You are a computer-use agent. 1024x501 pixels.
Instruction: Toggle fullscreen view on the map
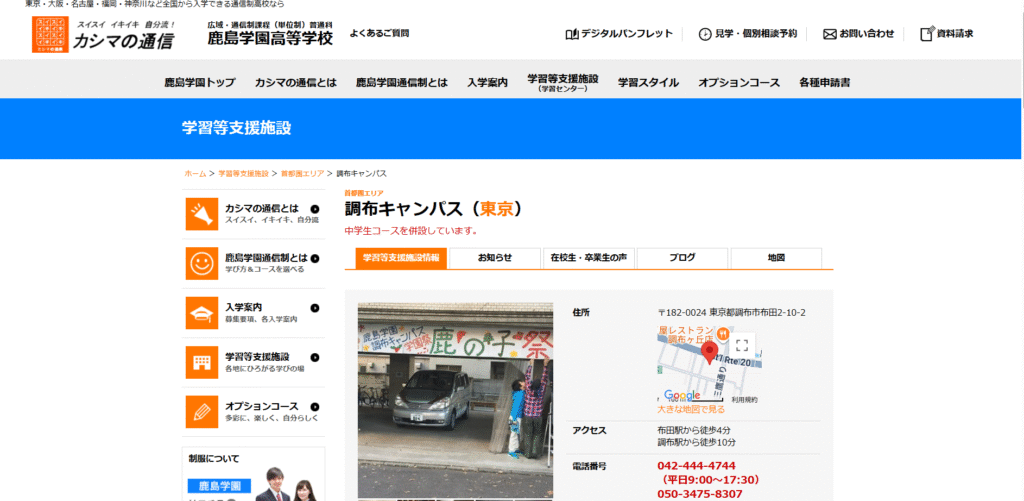741,346
